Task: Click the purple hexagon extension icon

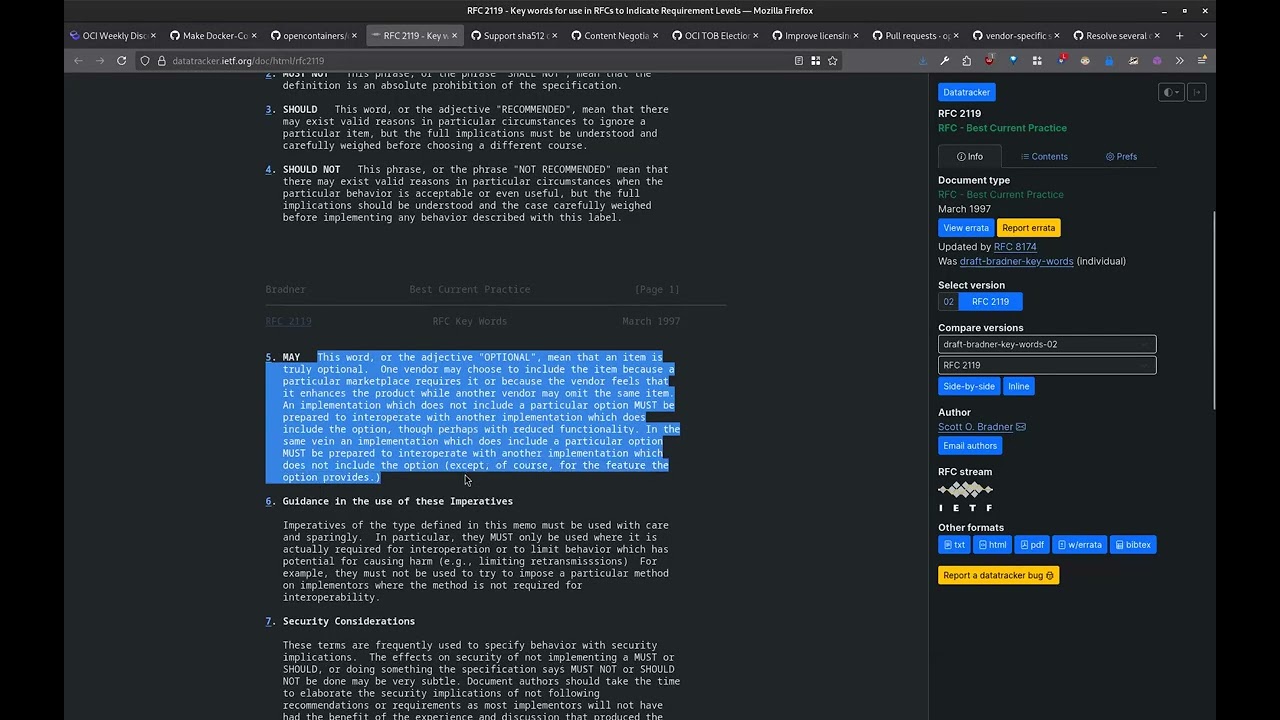Action: point(1157,61)
